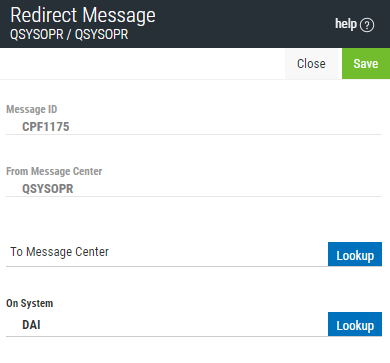The height and width of the screenshot is (363, 390).
Task: Click the underline beneath the CPF1175 field
Action: (x=194, y=135)
